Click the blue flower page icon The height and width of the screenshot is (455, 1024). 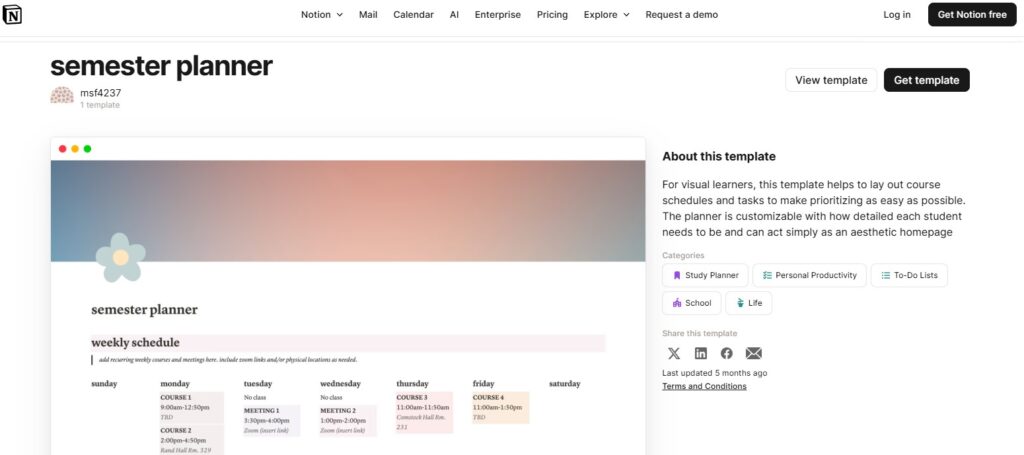pos(120,257)
